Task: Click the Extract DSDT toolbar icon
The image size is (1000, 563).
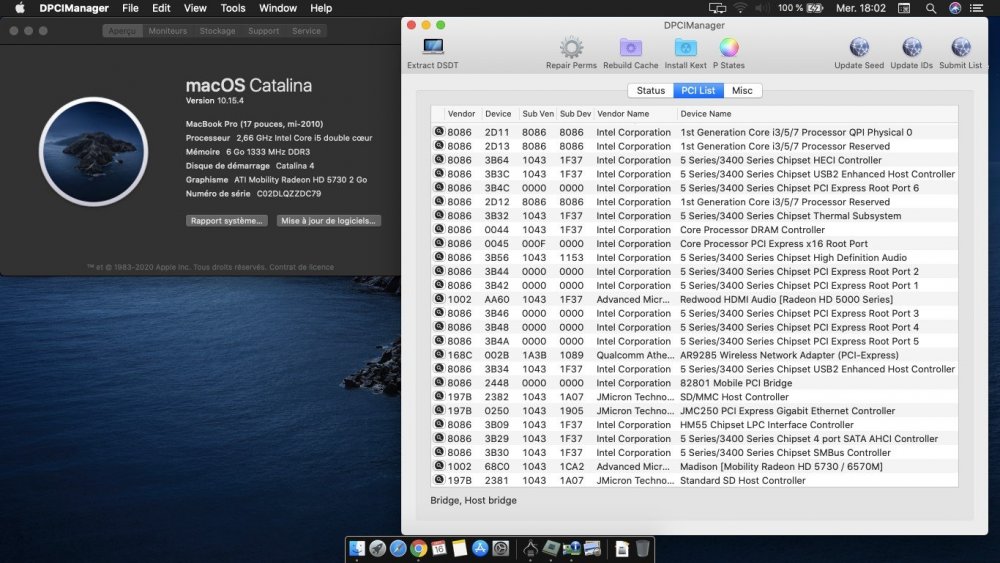Action: click(433, 47)
